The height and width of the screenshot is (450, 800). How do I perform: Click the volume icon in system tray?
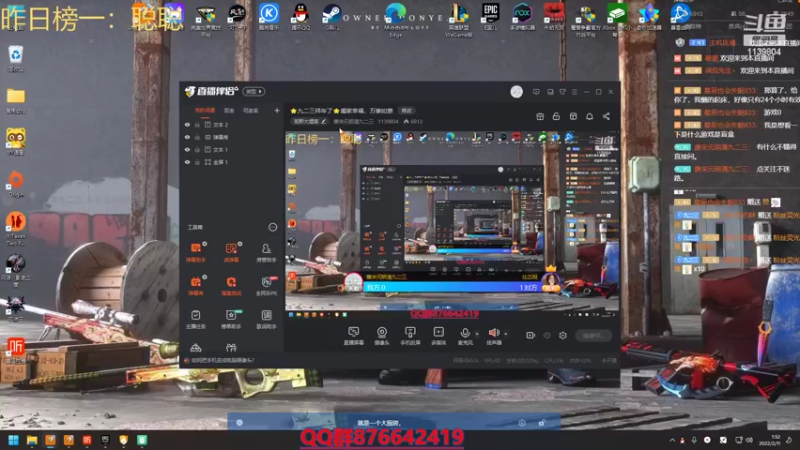[x=749, y=440]
